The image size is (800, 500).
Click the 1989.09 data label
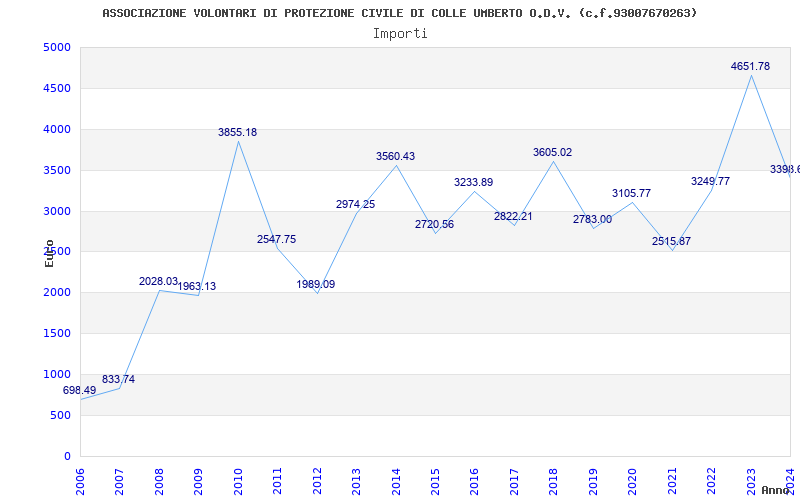click(316, 284)
